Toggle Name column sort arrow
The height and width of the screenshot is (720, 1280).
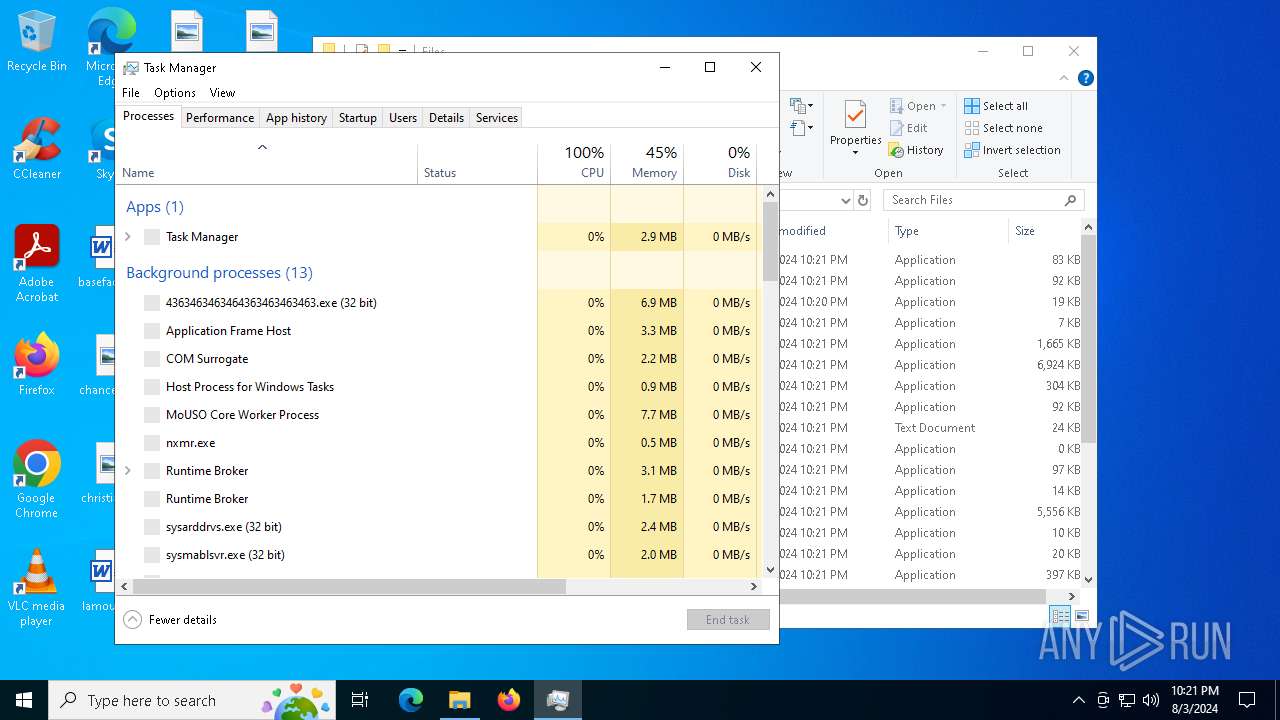(x=262, y=148)
